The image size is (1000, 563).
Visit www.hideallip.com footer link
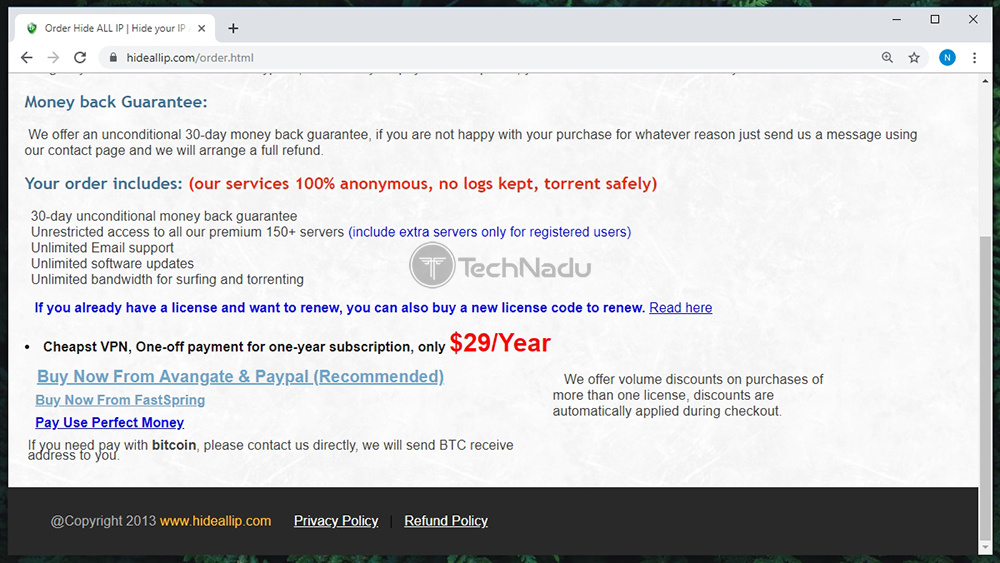tap(215, 521)
